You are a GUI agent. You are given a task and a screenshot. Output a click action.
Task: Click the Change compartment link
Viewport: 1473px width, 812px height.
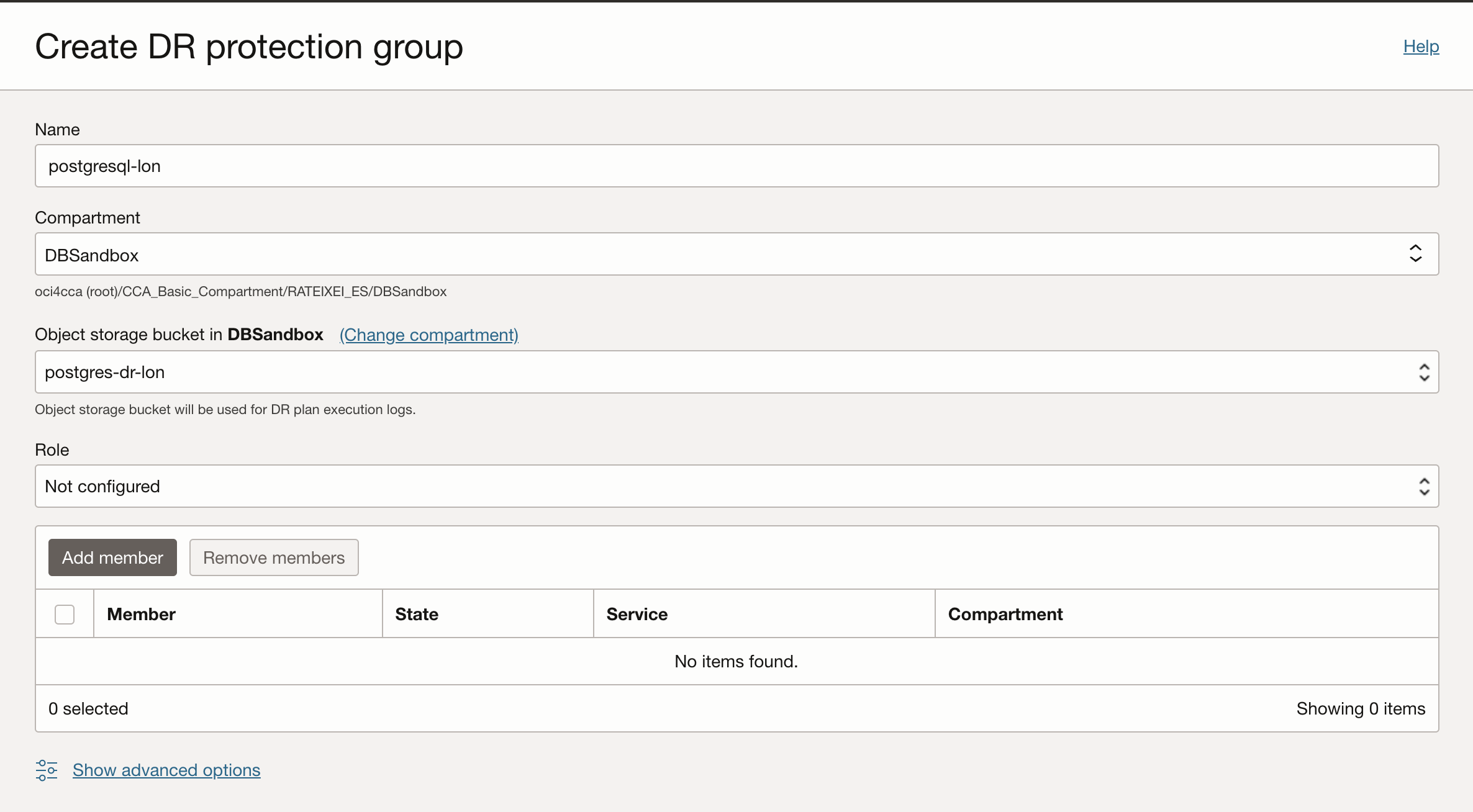coord(428,335)
